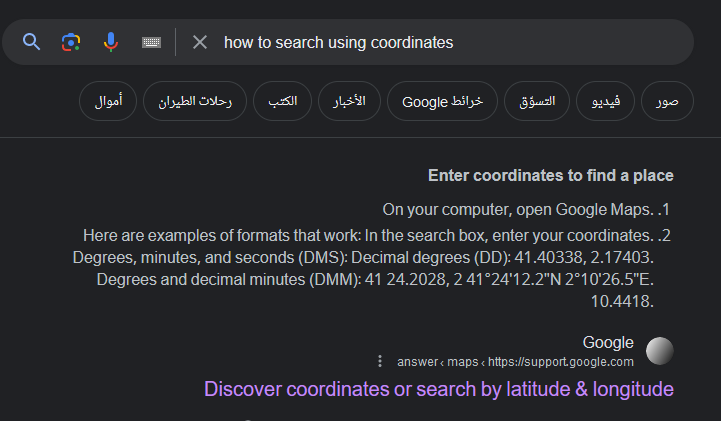The width and height of the screenshot is (721, 421).
Task: Click the Google result favicon circle
Action: (x=659, y=351)
